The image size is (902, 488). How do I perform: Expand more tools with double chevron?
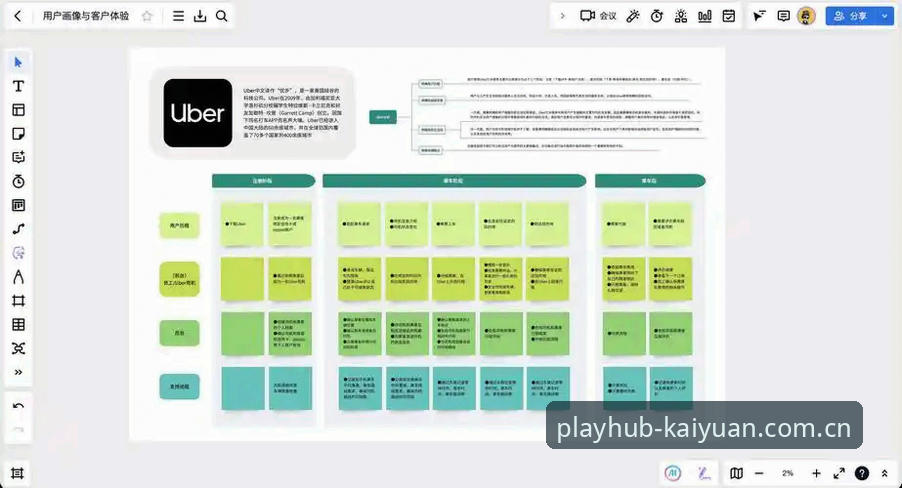(18, 372)
